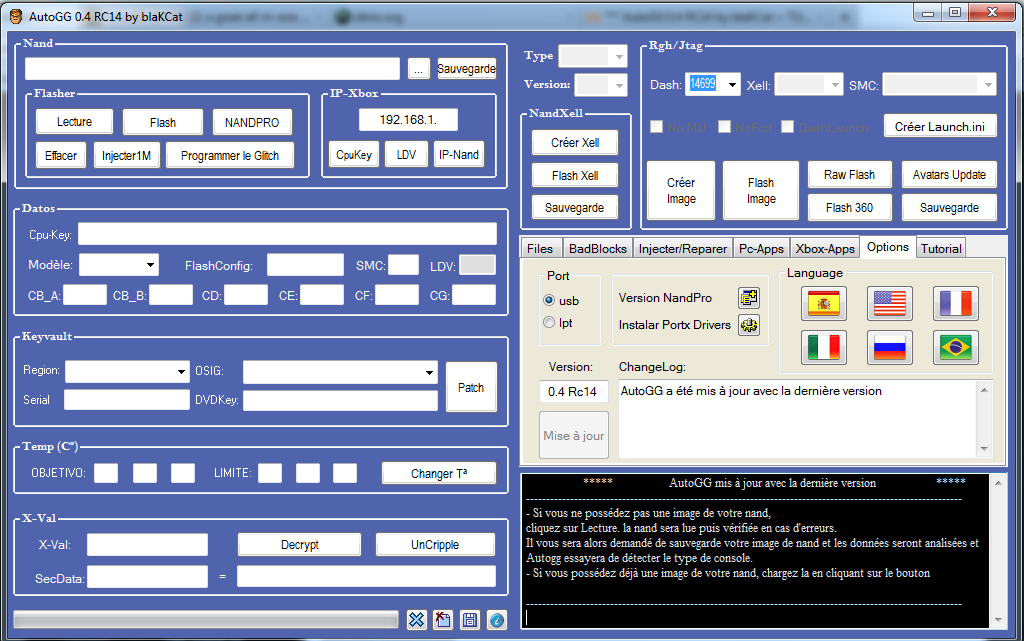
Task: Click the Changer Tª button
Action: pyautogui.click(x=439, y=473)
